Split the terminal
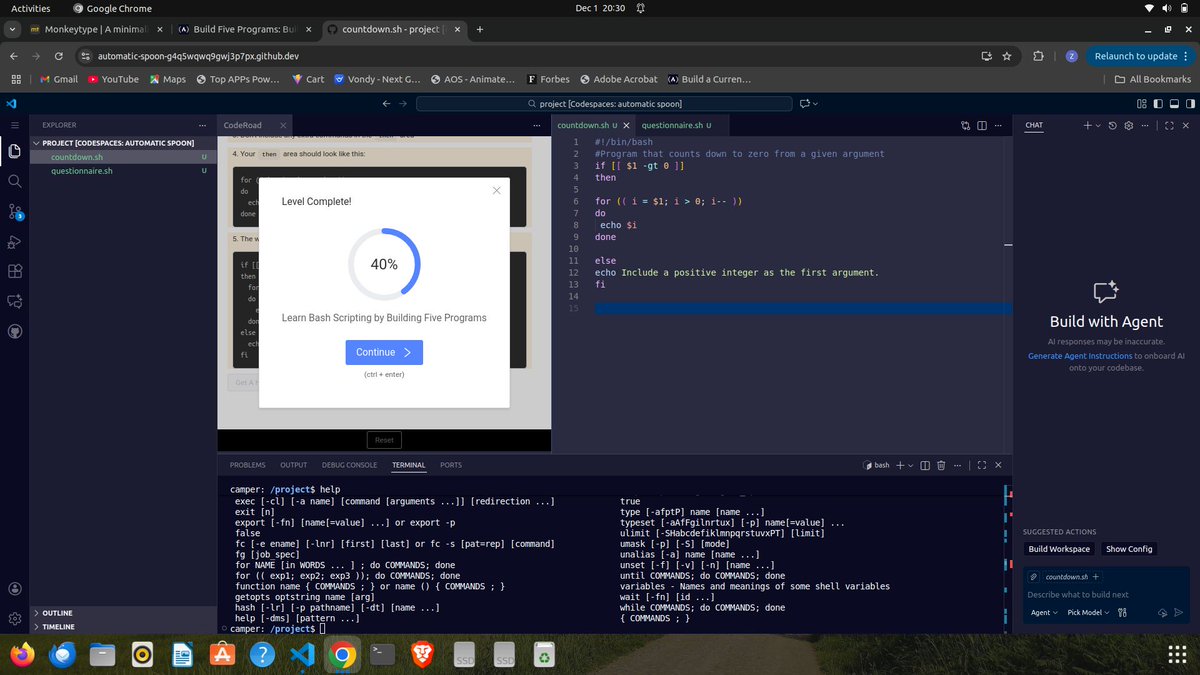This screenshot has width=1200, height=675. pos(925,465)
